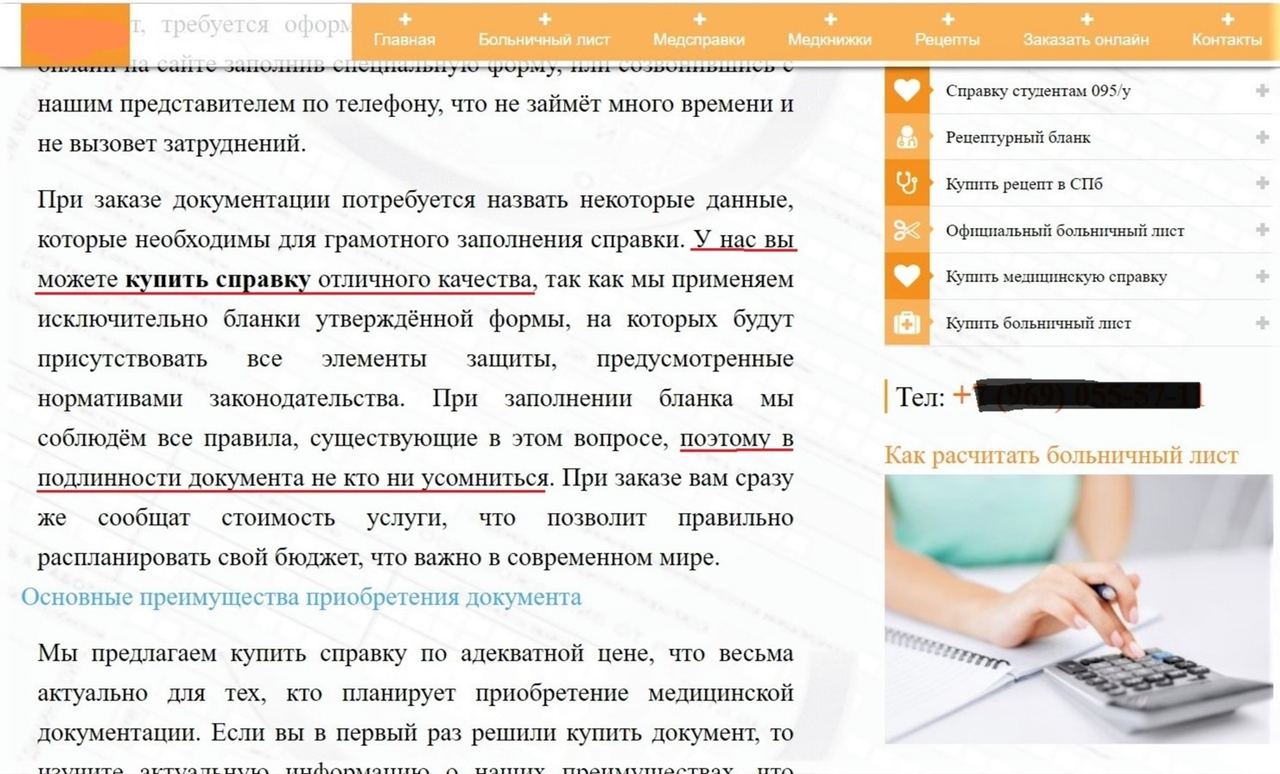Open Рецептурный бланк sidebar link
The width and height of the screenshot is (1280, 774).
[1018, 137]
